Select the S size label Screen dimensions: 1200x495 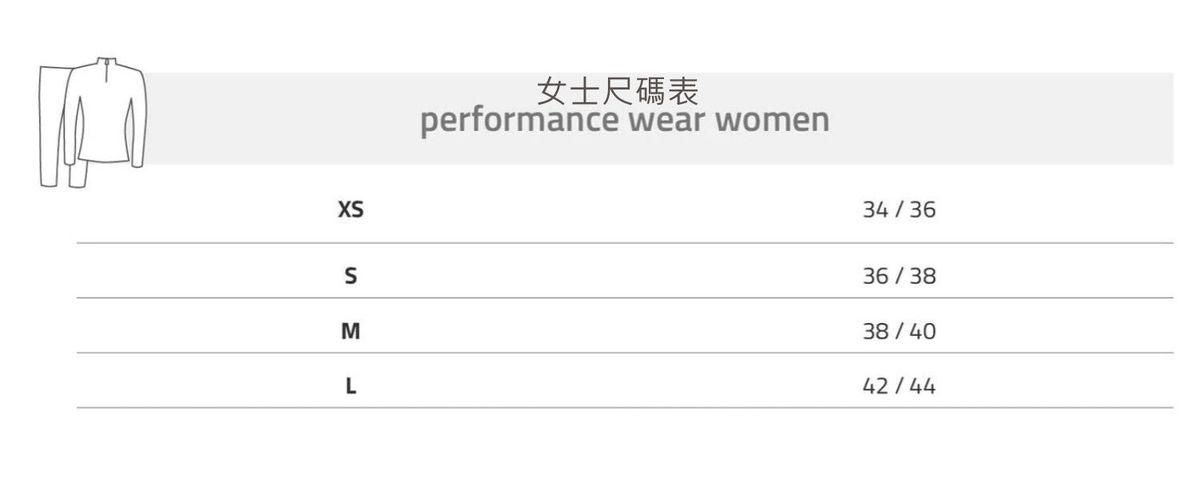pyautogui.click(x=351, y=276)
